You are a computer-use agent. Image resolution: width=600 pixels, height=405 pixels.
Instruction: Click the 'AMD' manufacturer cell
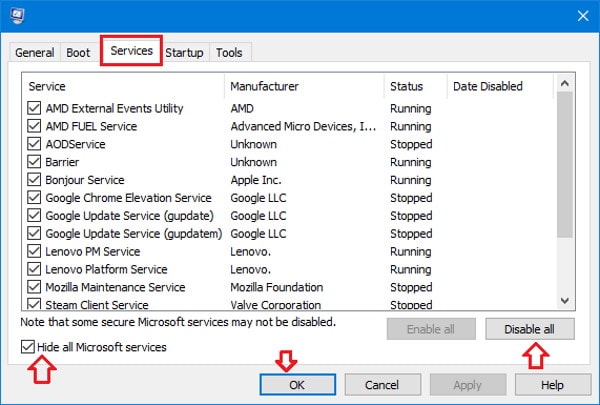(242, 108)
